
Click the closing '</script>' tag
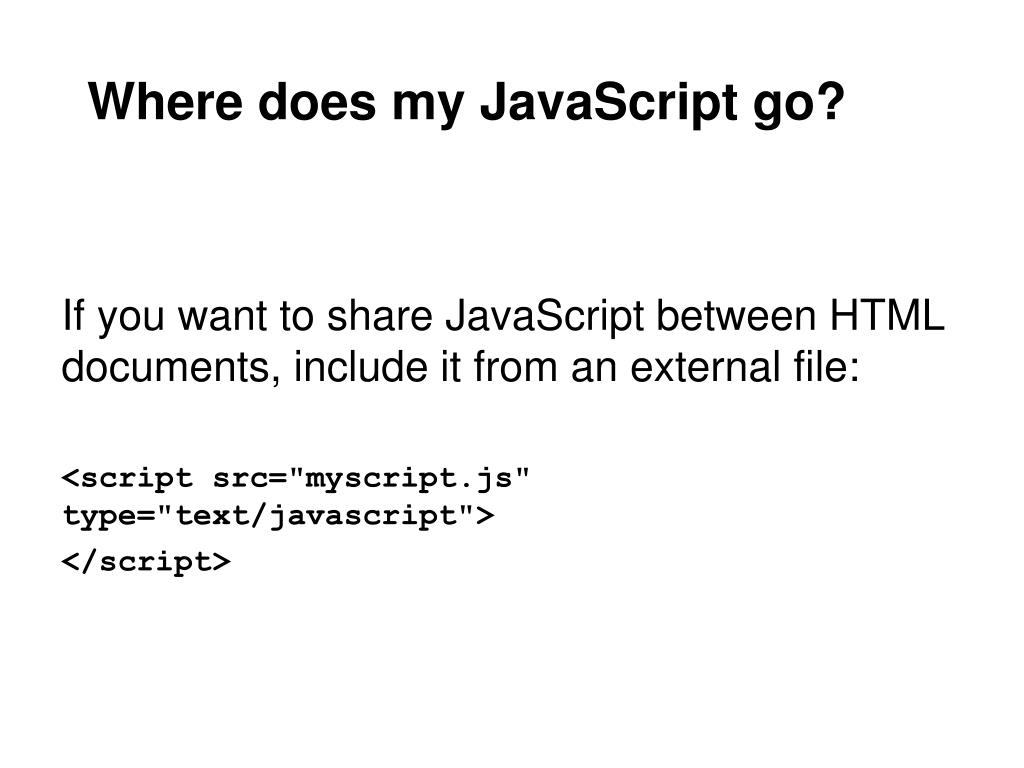[x=146, y=562]
